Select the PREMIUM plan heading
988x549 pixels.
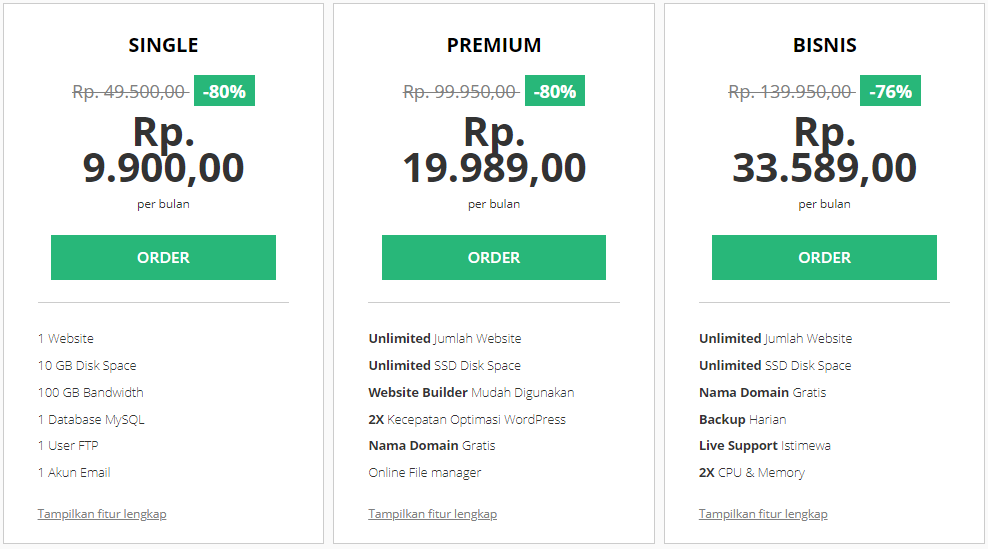tap(494, 45)
